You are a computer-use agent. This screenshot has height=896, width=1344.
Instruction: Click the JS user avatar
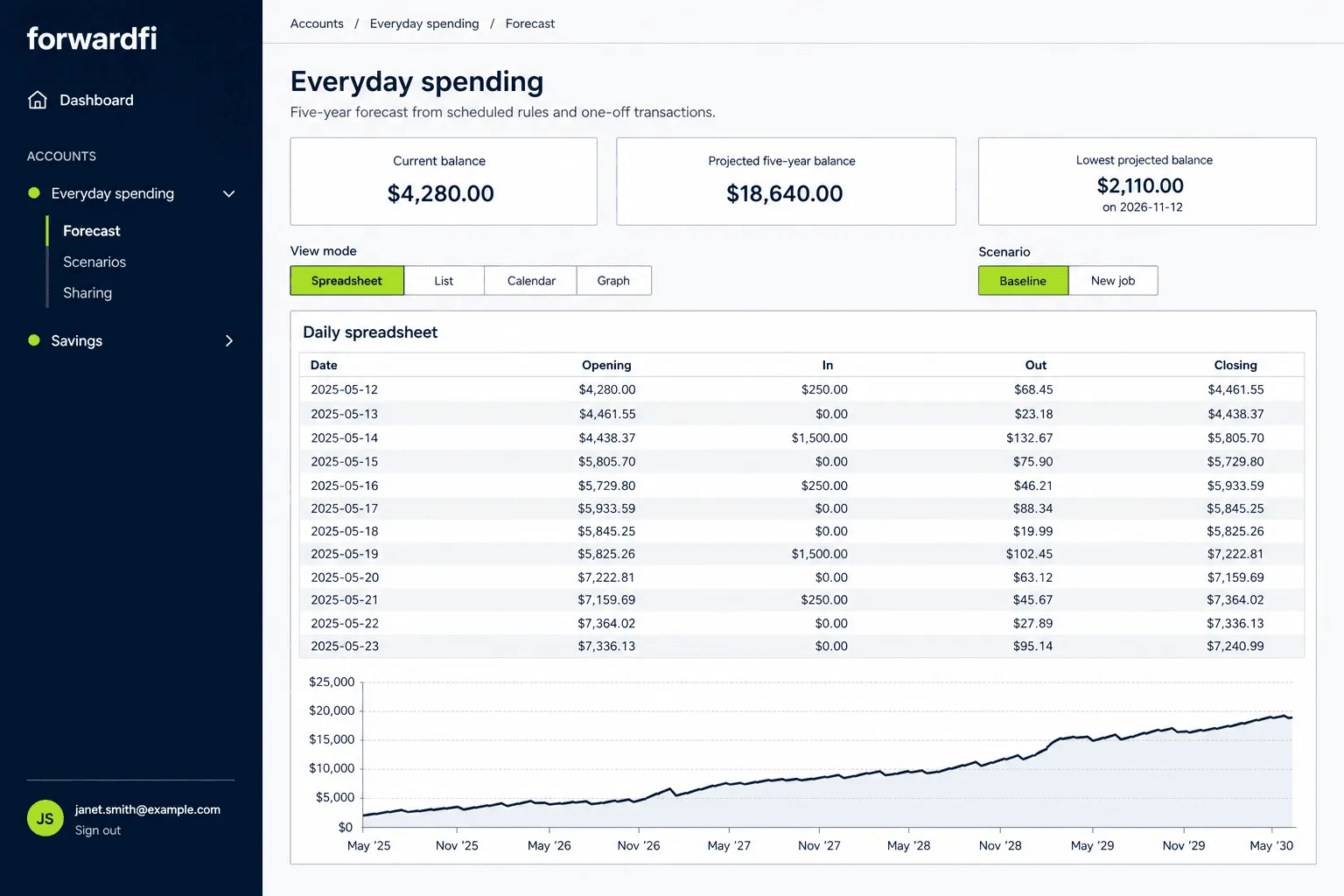point(45,819)
